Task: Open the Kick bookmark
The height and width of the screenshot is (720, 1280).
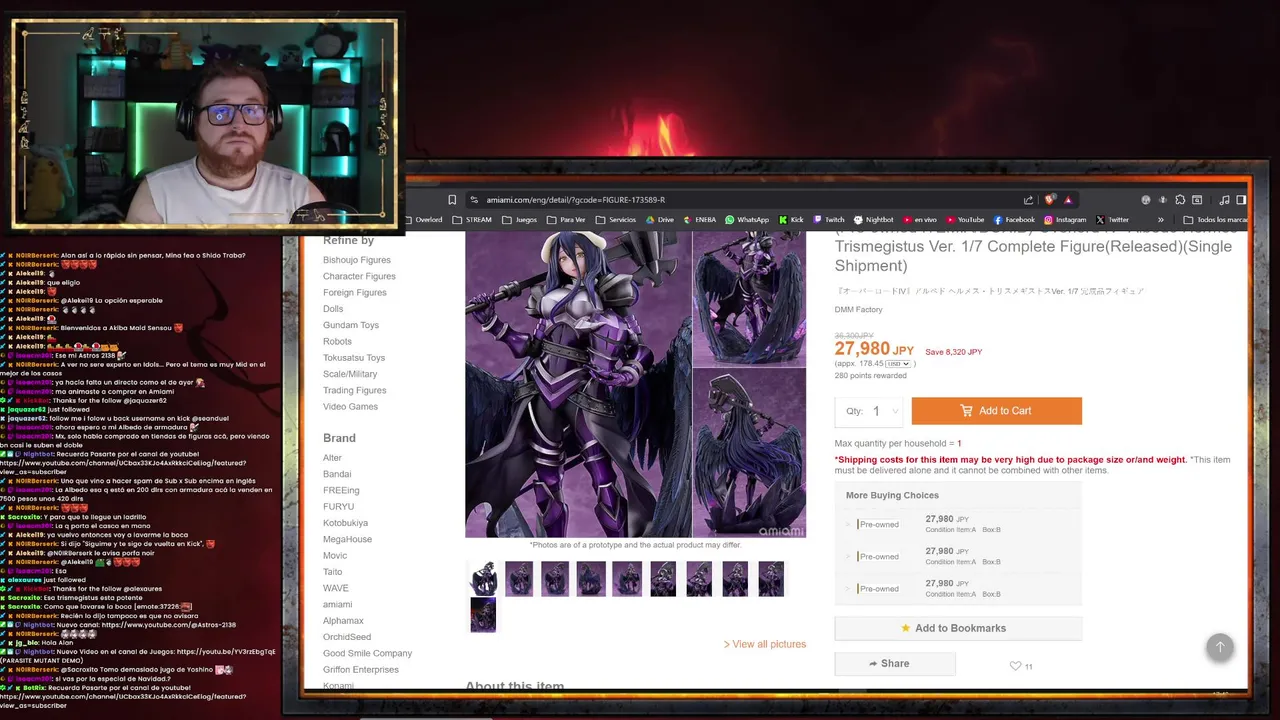Action: (x=791, y=220)
